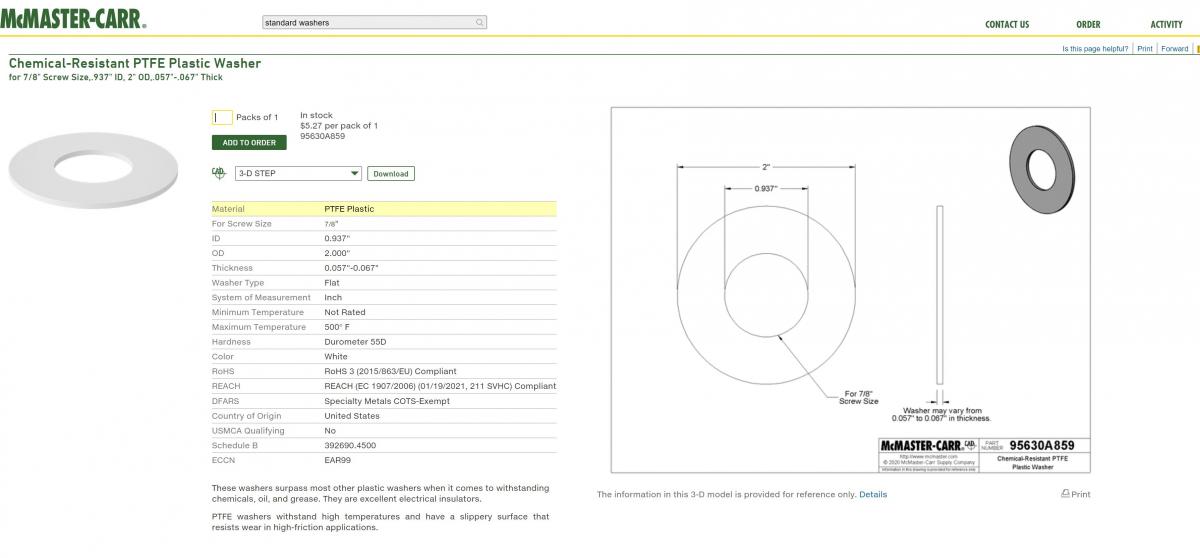
Task: Click the "United States" country value
Action: click(x=352, y=416)
